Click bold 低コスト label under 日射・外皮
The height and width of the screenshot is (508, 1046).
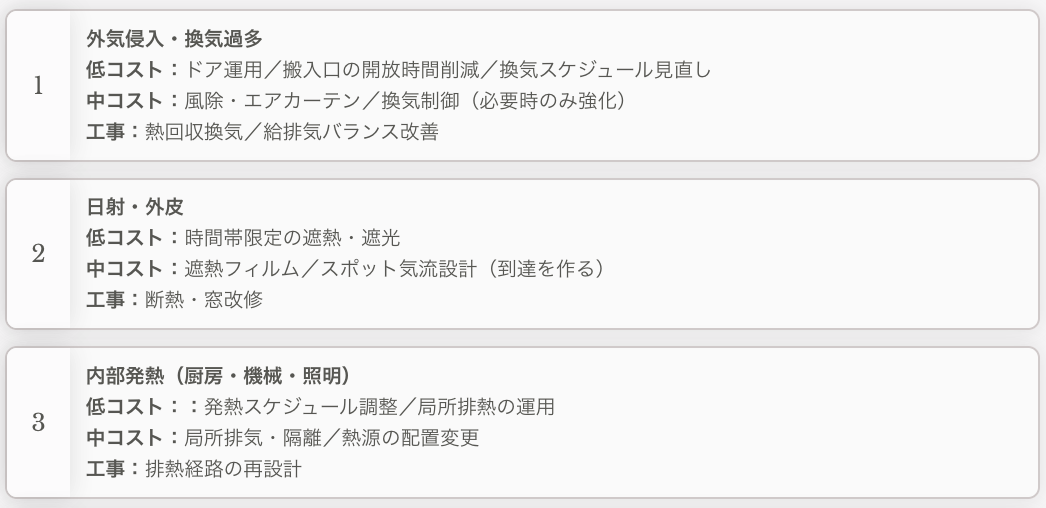[x=127, y=239]
